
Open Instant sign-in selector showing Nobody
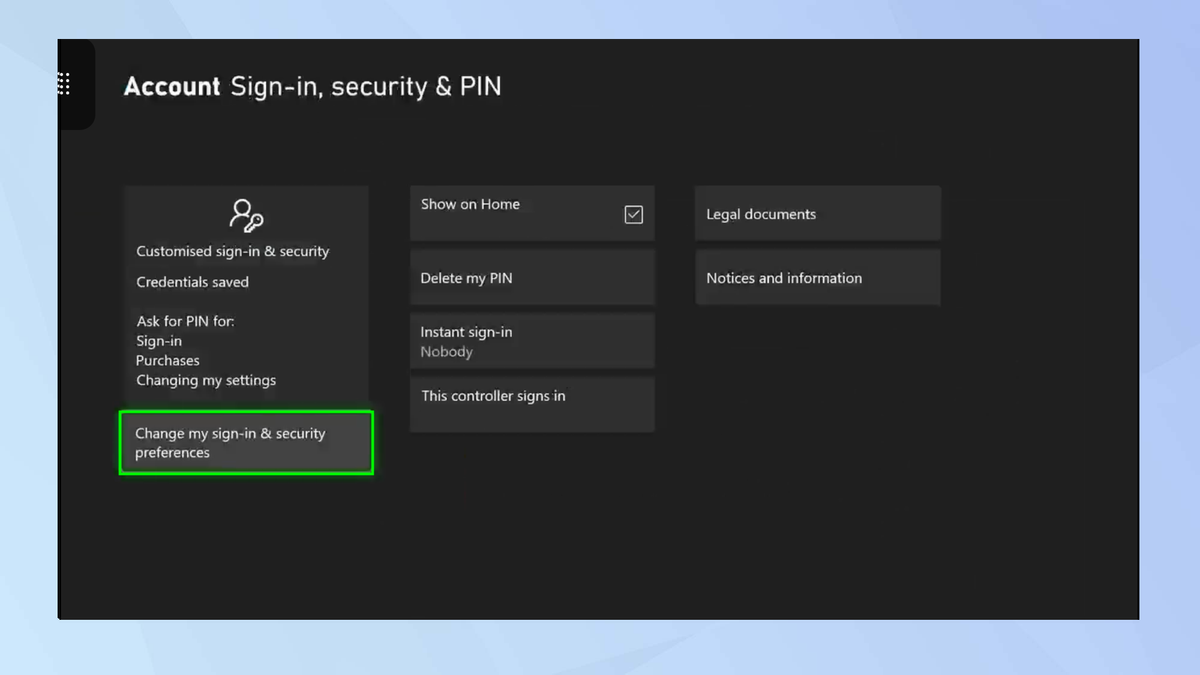click(x=531, y=341)
